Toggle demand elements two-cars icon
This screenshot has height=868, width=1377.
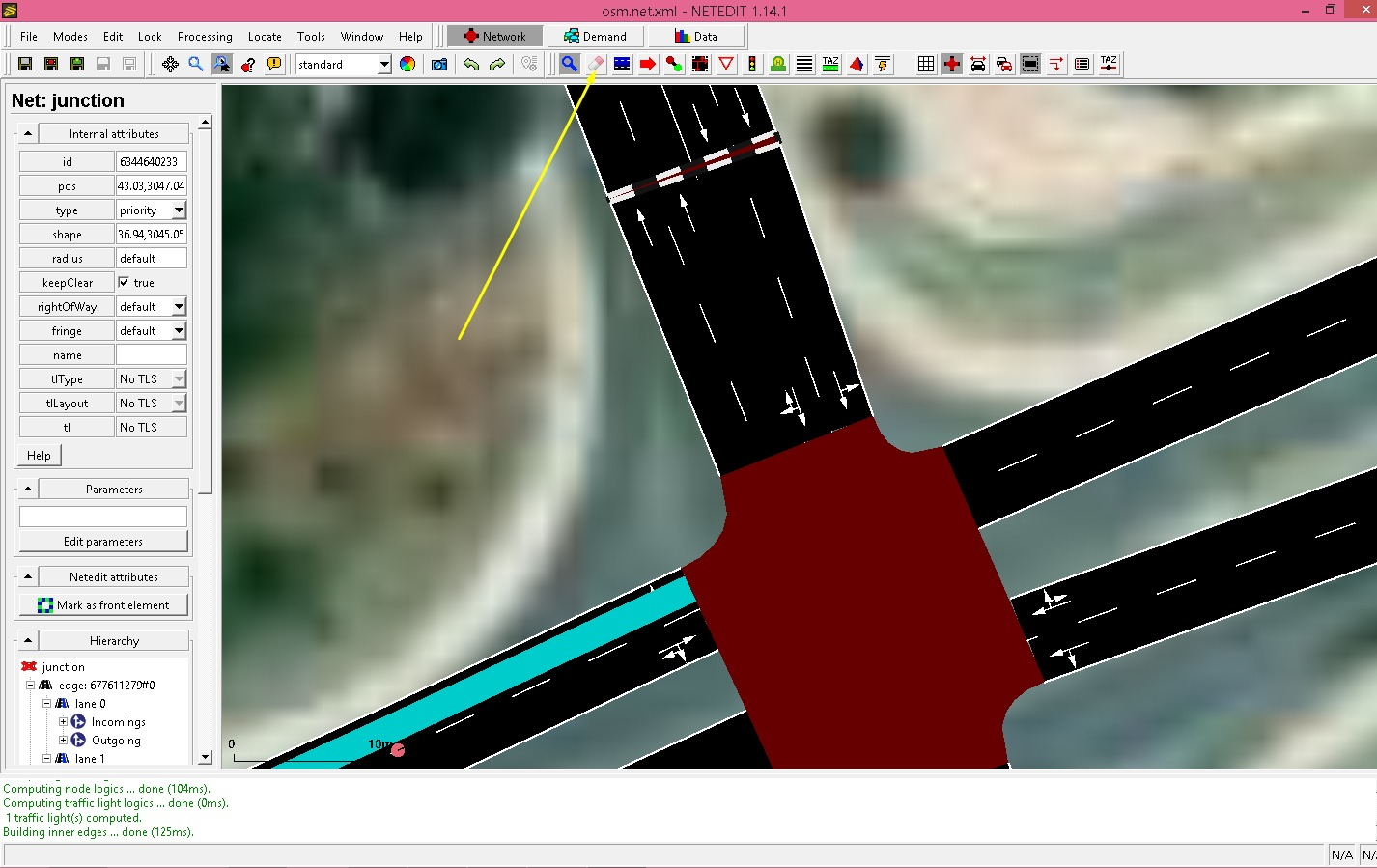click(1004, 64)
